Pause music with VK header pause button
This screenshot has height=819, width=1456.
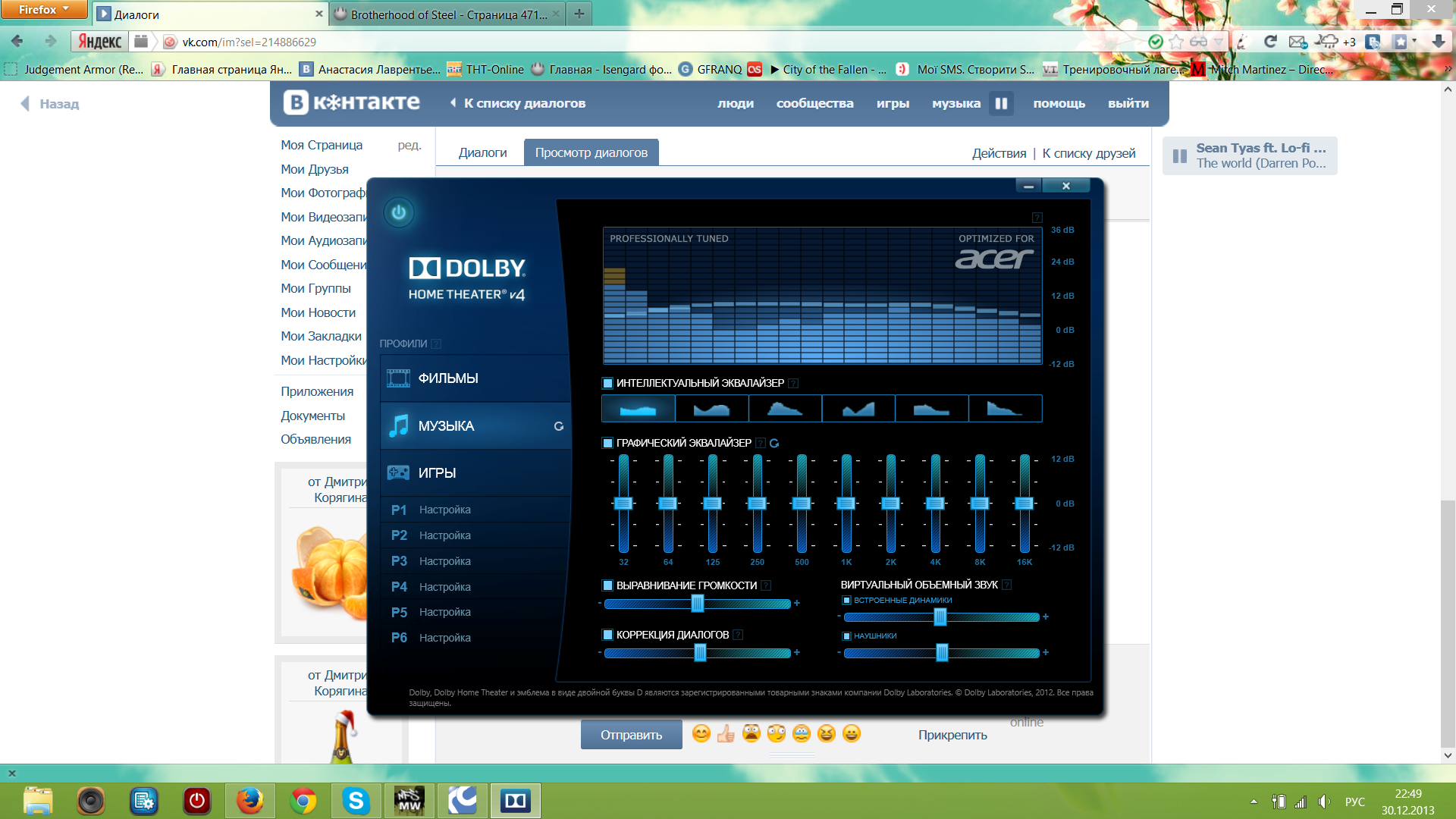click(x=1001, y=104)
